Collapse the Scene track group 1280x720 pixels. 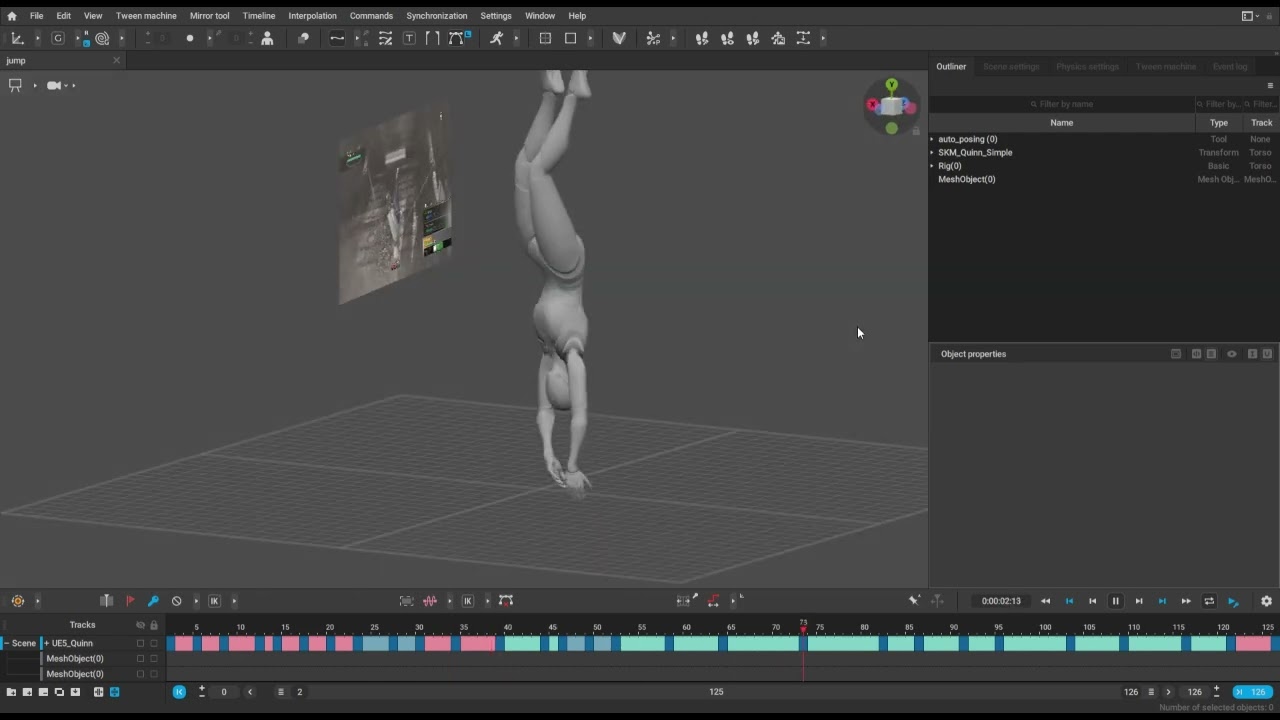click(6, 643)
